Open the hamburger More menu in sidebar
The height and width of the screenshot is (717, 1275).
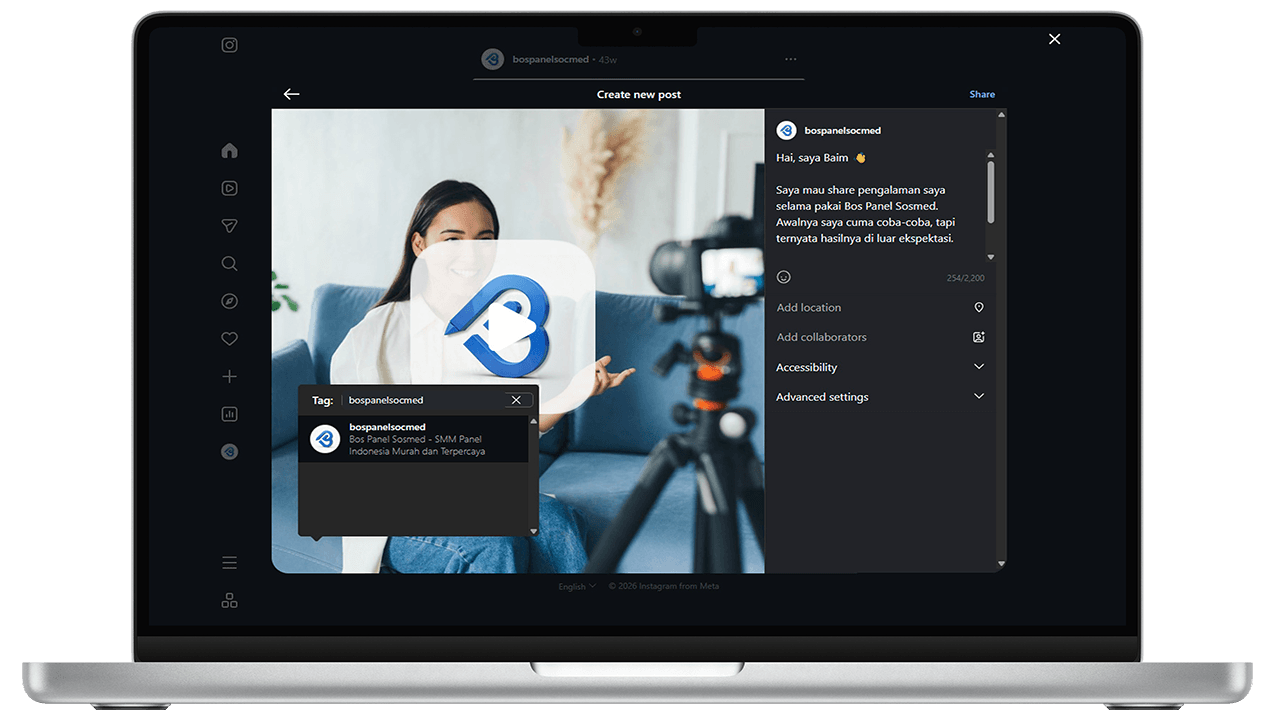click(229, 563)
